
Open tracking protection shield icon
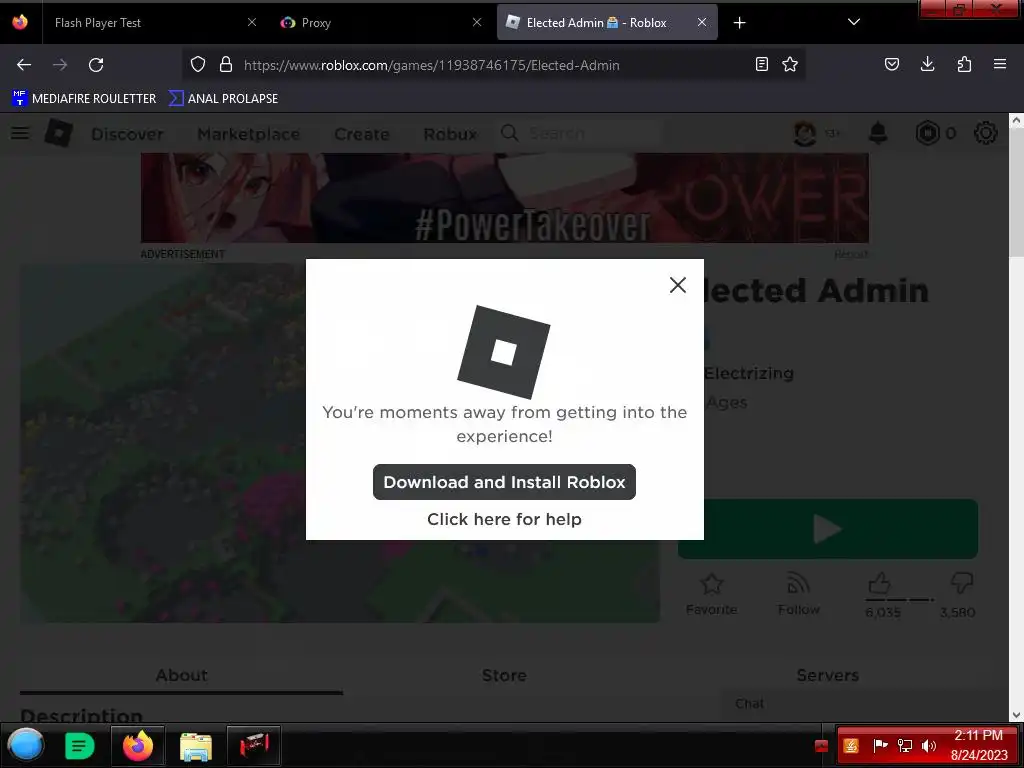[198, 64]
